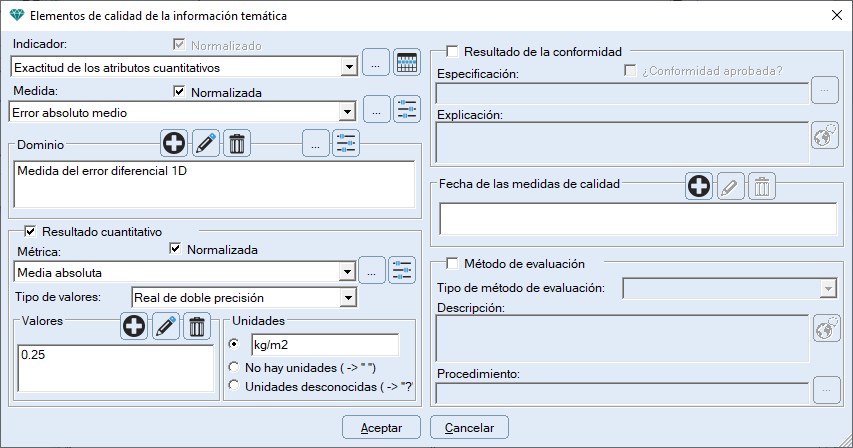Click the browse button beside Indicador dropdown
This screenshot has height=448, width=853.
375,62
